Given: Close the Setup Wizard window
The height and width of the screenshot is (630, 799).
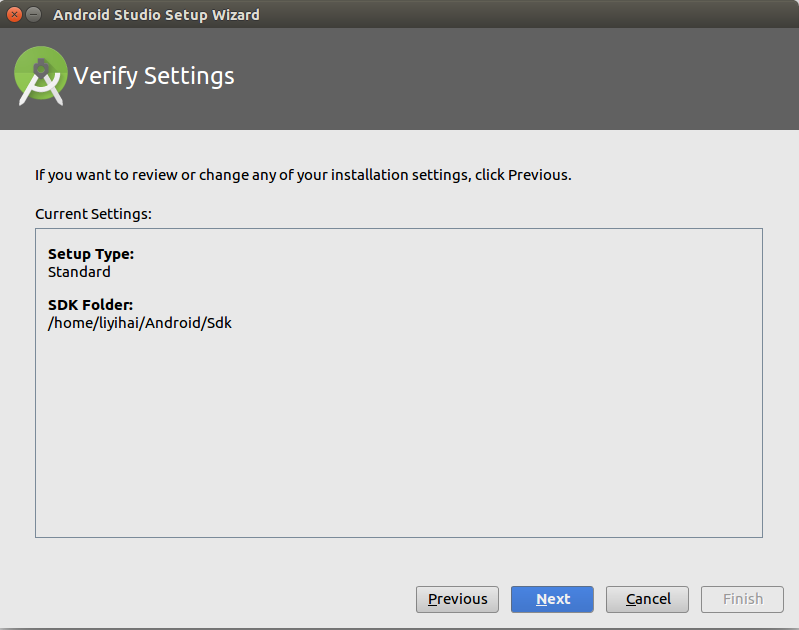Looking at the screenshot, I should pyautogui.click(x=14, y=14).
